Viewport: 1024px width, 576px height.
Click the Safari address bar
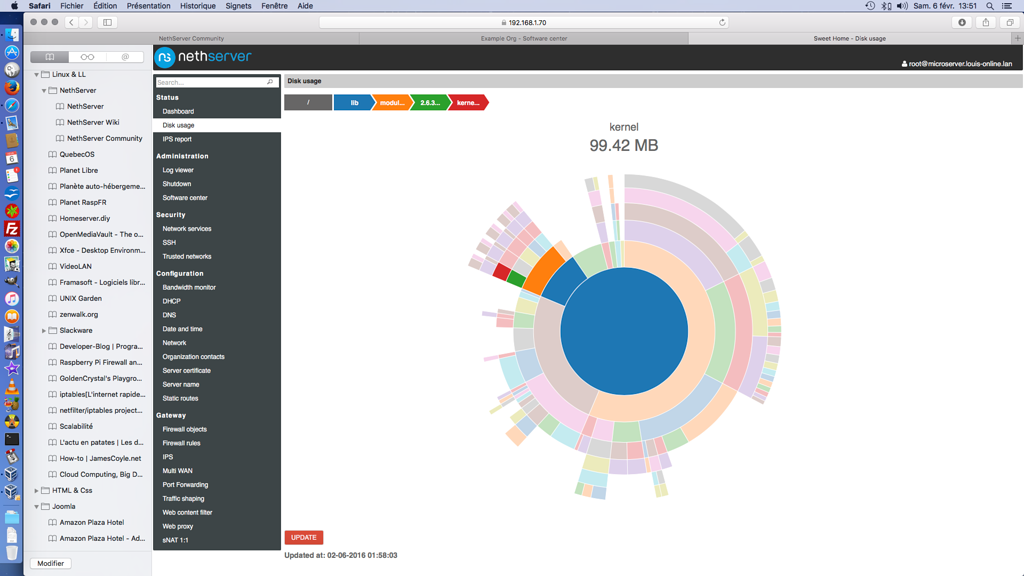click(x=522, y=22)
